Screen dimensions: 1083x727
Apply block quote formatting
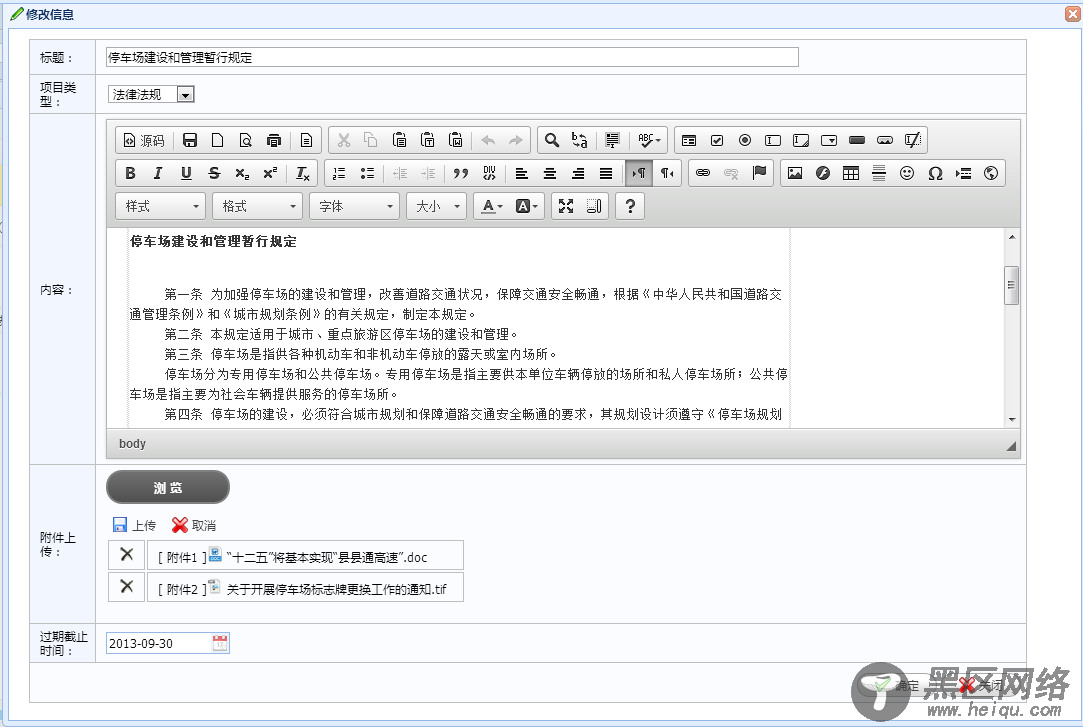tap(461, 173)
